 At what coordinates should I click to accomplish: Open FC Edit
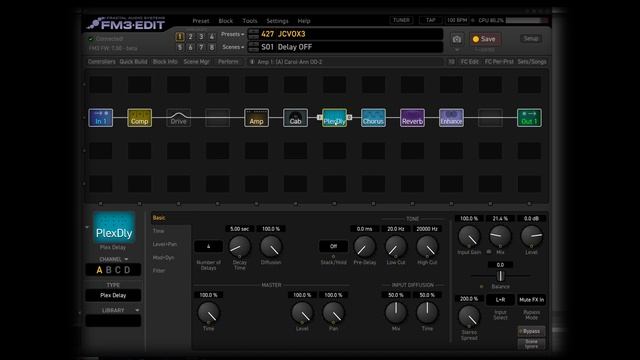click(470, 62)
